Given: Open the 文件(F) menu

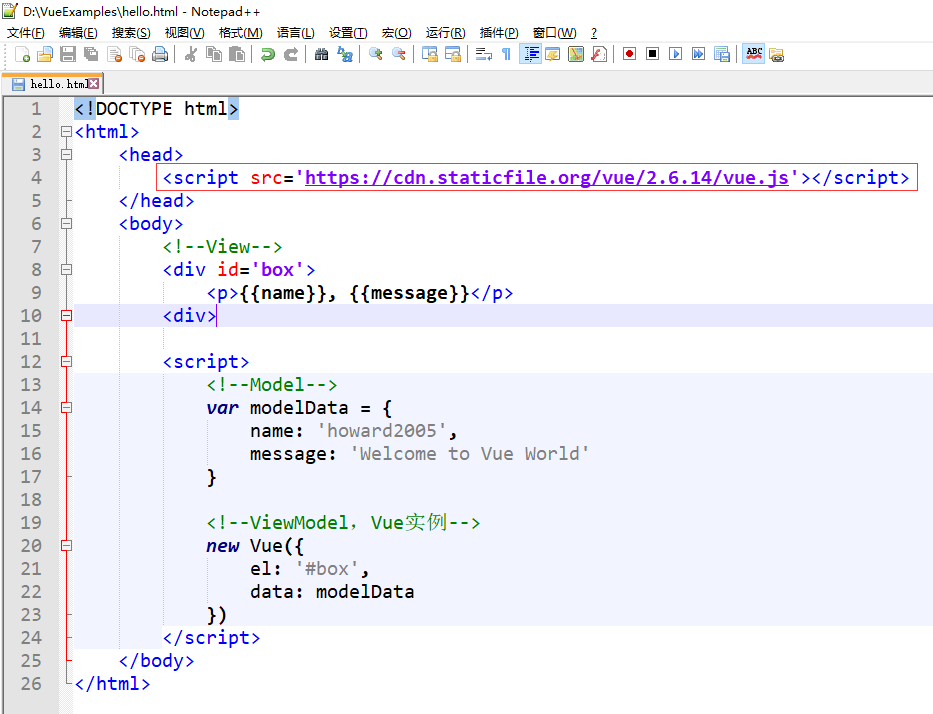Looking at the screenshot, I should (x=26, y=33).
